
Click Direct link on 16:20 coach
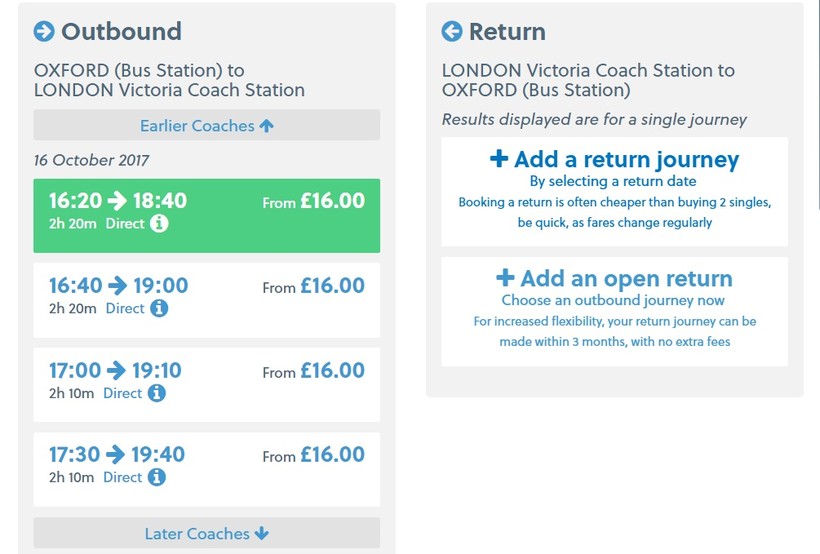tap(125, 224)
